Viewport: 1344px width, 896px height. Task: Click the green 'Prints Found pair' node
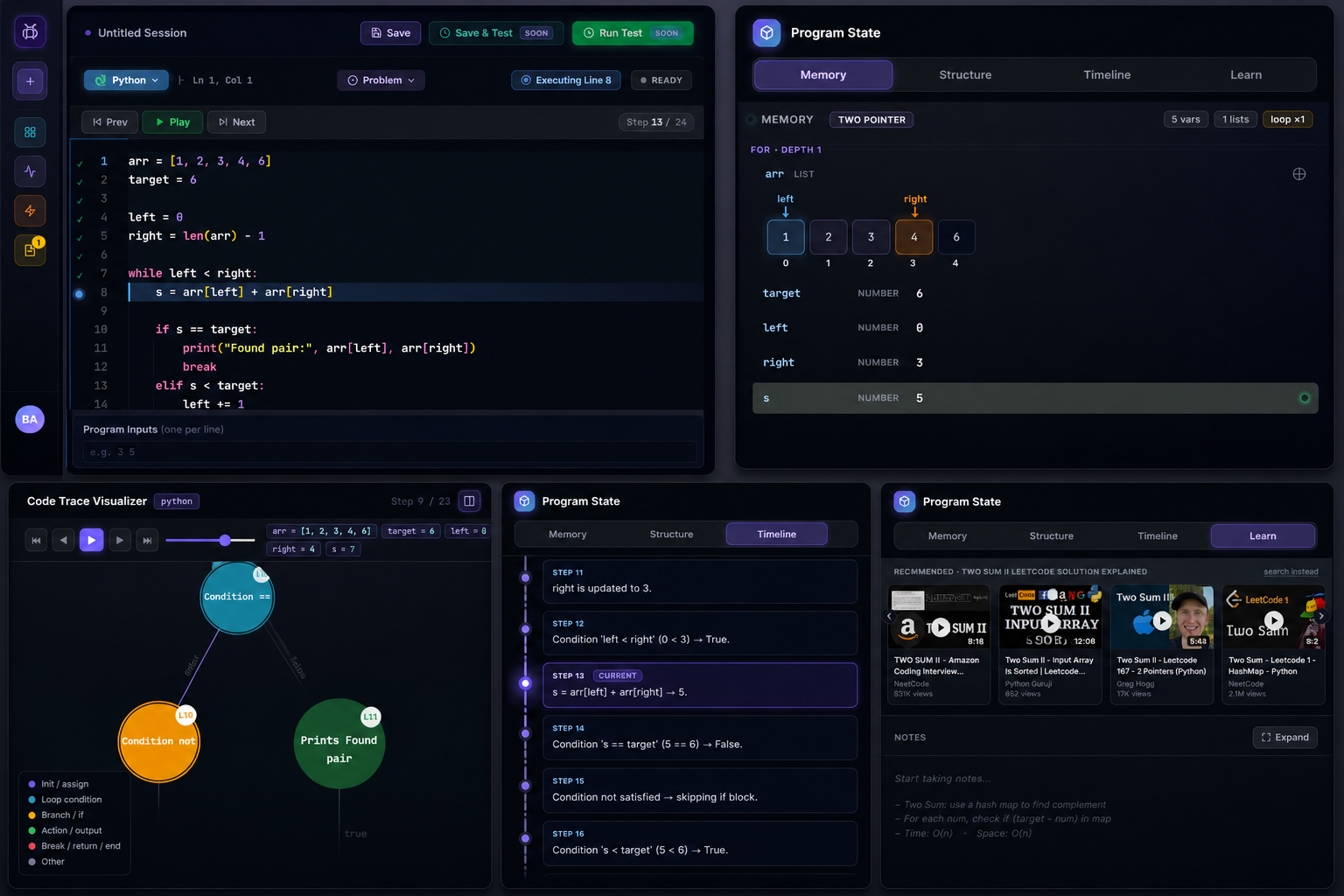339,744
